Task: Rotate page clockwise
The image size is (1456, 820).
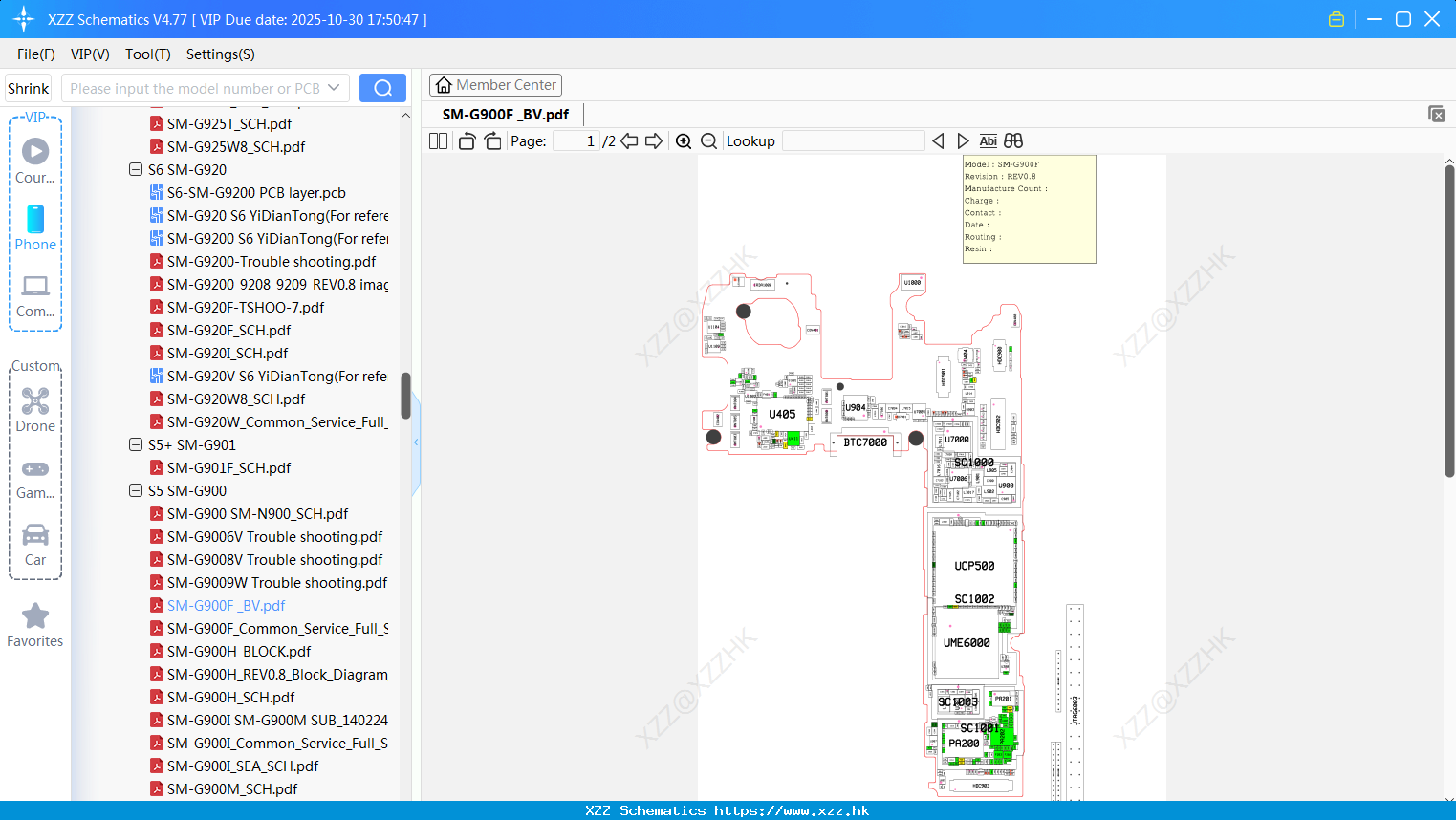Action: (x=492, y=140)
